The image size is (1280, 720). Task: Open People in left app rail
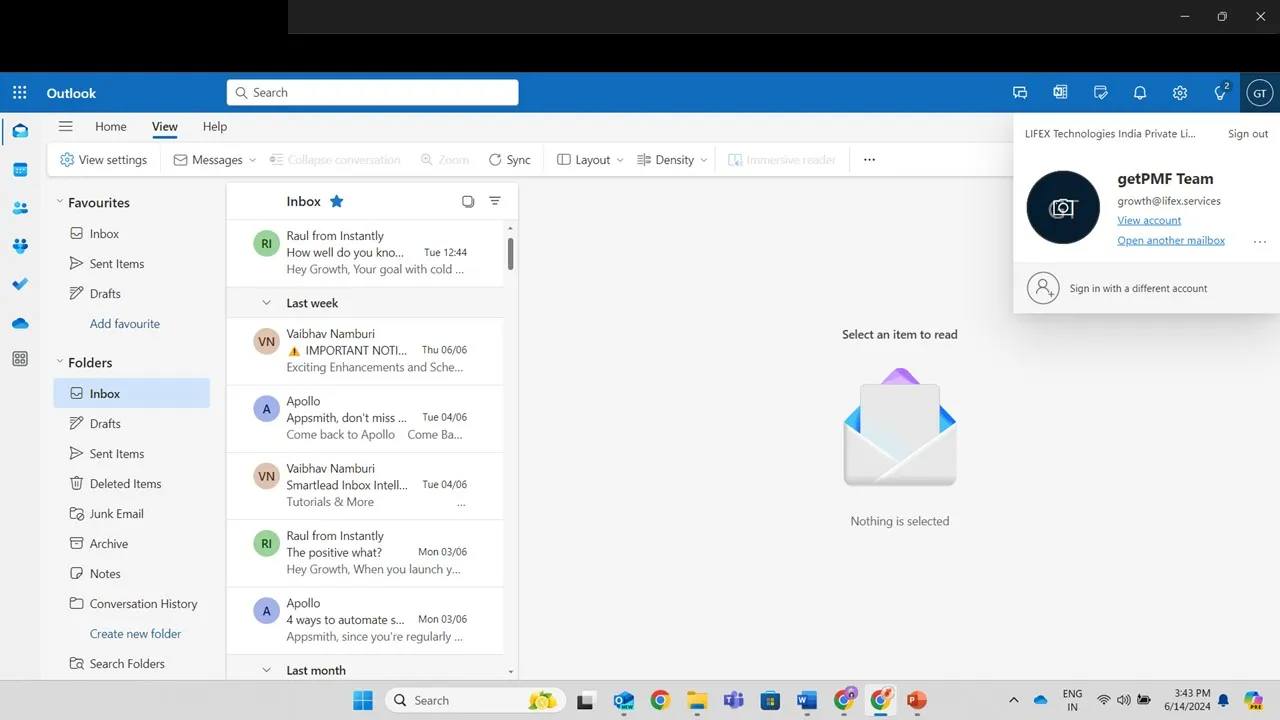click(20, 208)
